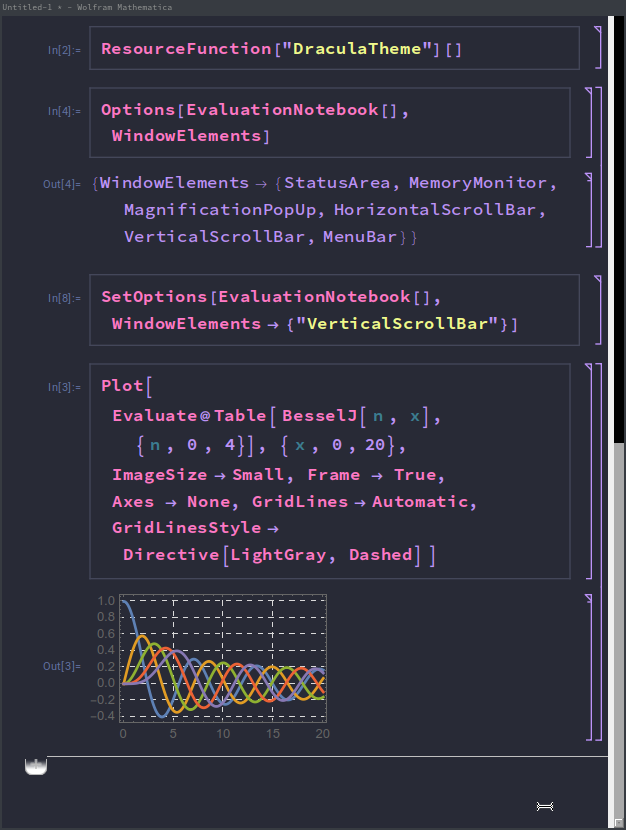The image size is (626, 830).
Task: Click the "DraculaTheme" string
Action: (x=357, y=49)
